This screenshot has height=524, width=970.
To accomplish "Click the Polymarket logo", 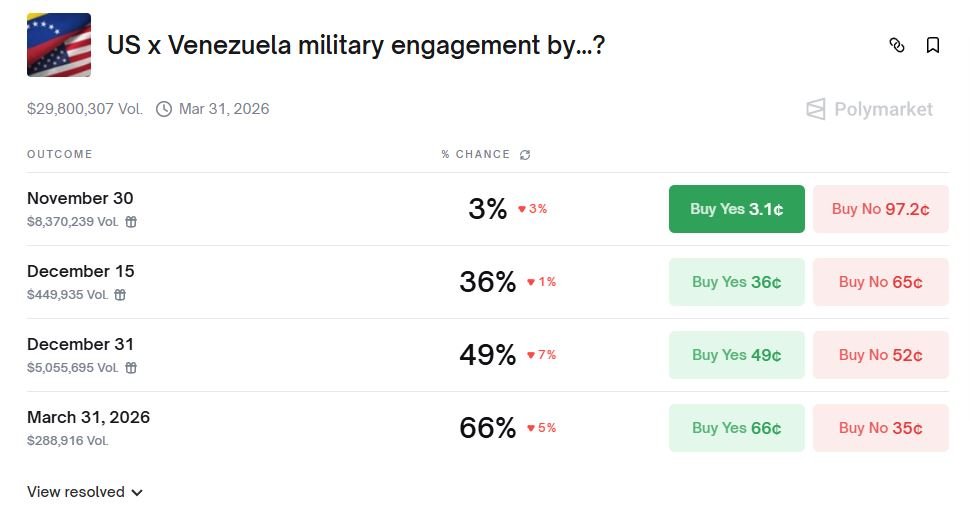I will coord(869,109).
